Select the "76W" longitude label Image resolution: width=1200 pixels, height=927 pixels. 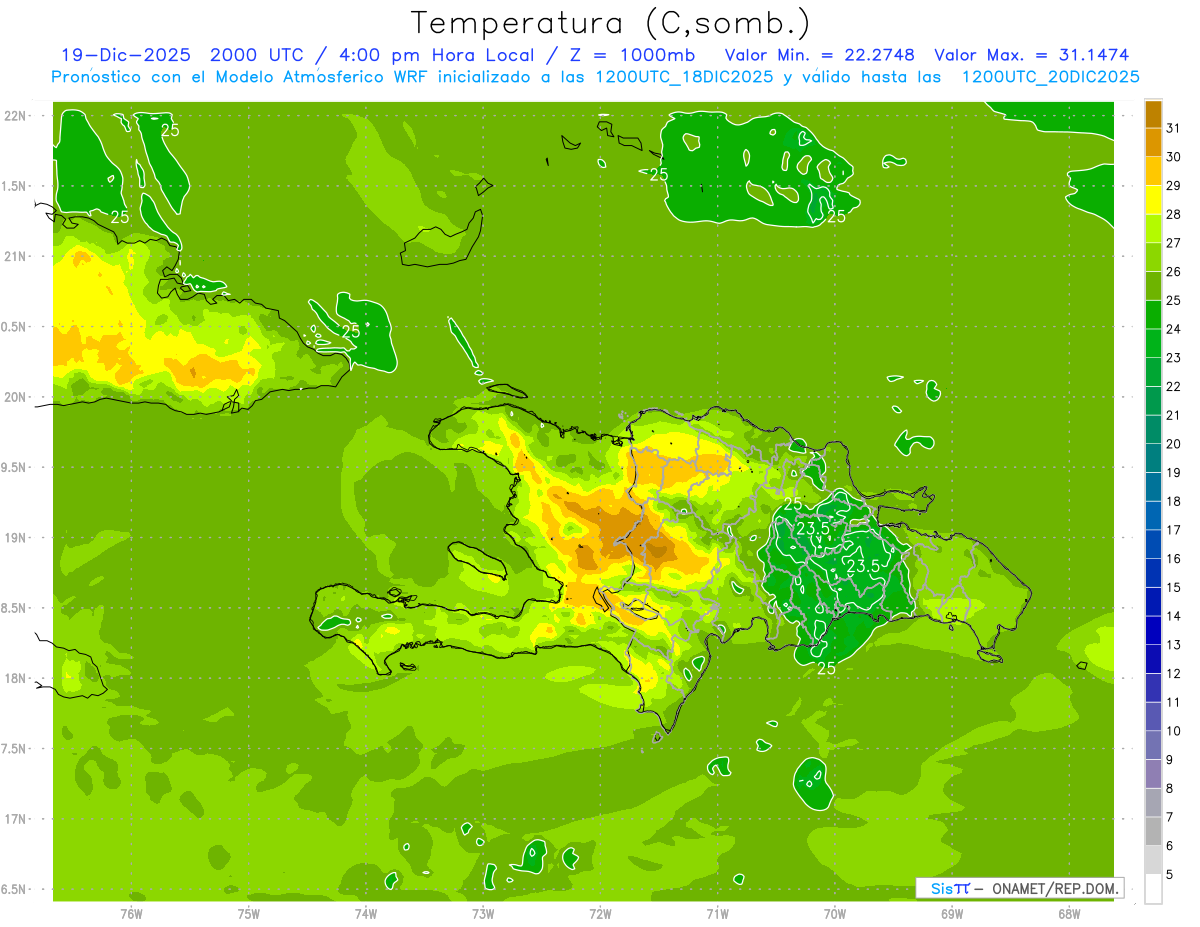[131, 914]
